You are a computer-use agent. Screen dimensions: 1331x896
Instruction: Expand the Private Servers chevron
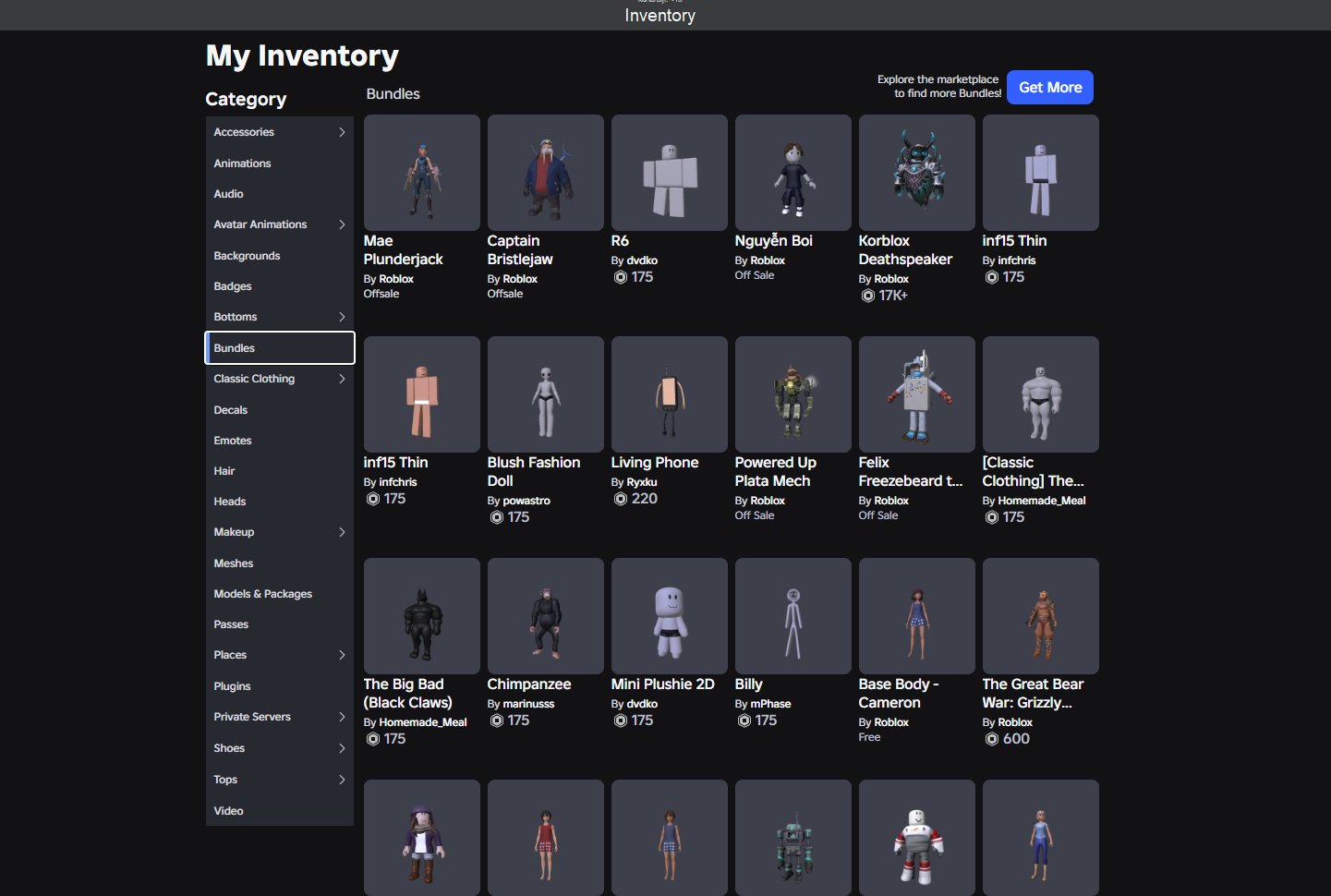pos(342,717)
